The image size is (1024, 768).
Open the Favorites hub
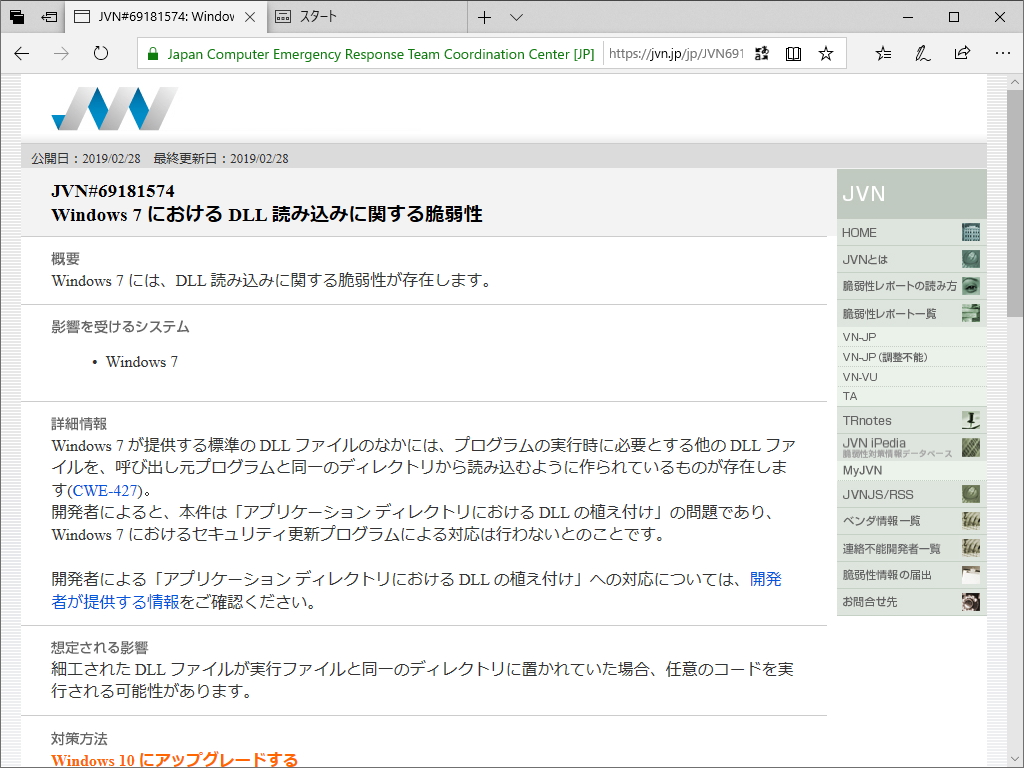click(x=881, y=53)
